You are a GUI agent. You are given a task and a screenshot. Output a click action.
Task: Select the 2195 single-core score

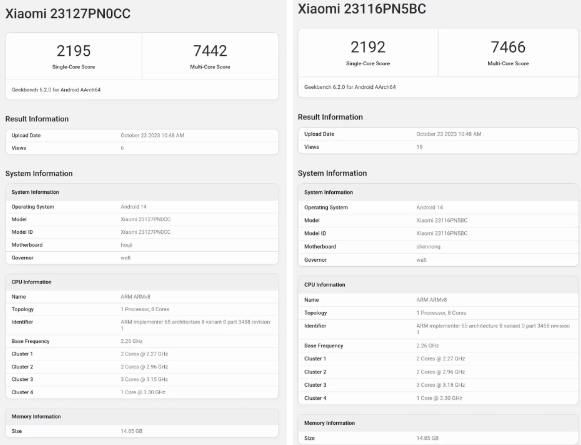(x=73, y=51)
